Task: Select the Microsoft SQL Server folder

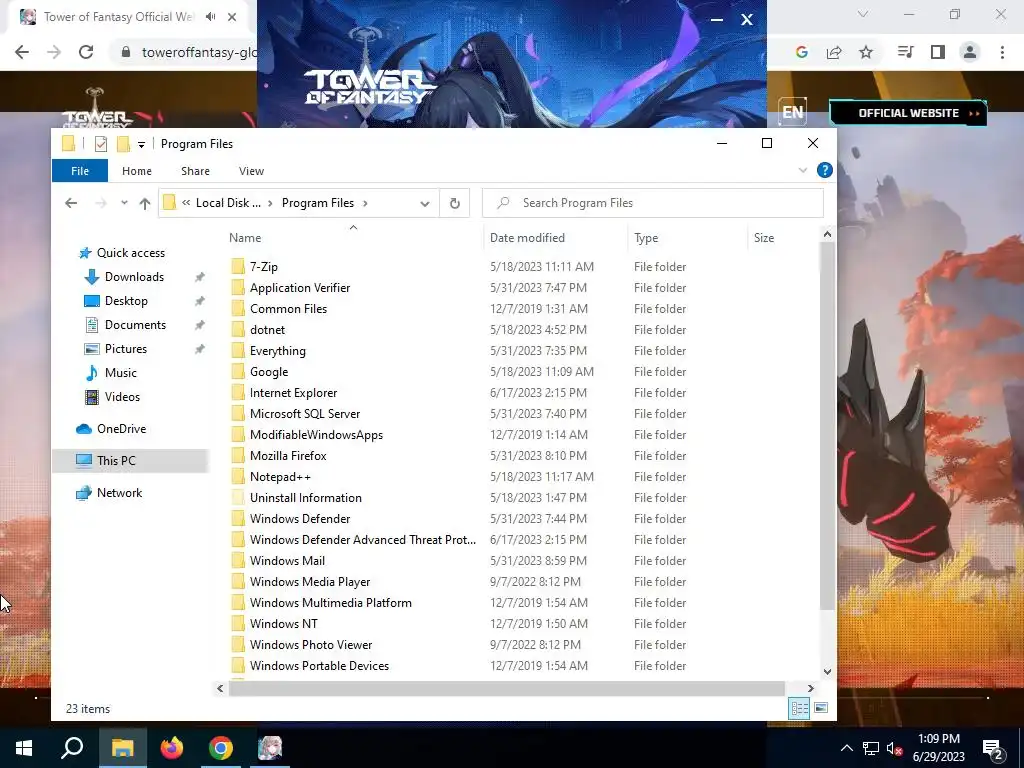Action: coord(305,414)
